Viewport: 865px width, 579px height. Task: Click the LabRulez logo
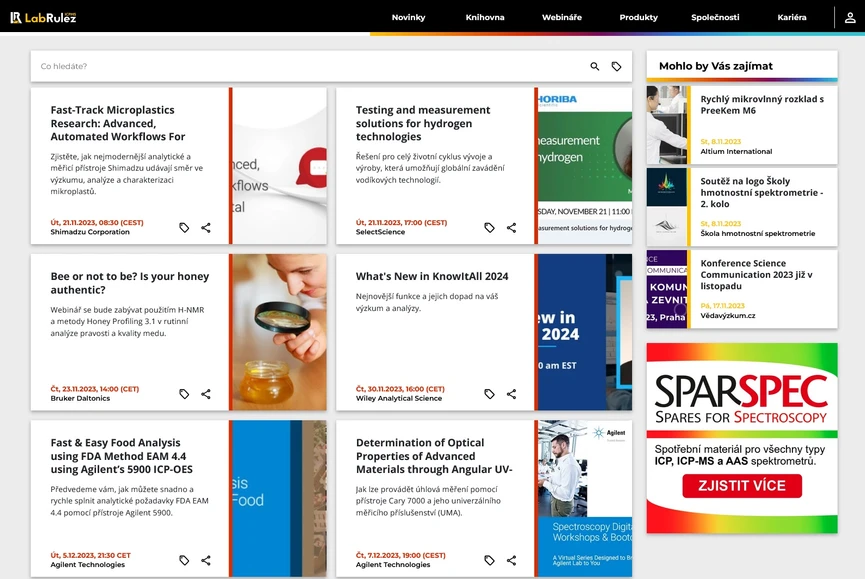coord(43,18)
